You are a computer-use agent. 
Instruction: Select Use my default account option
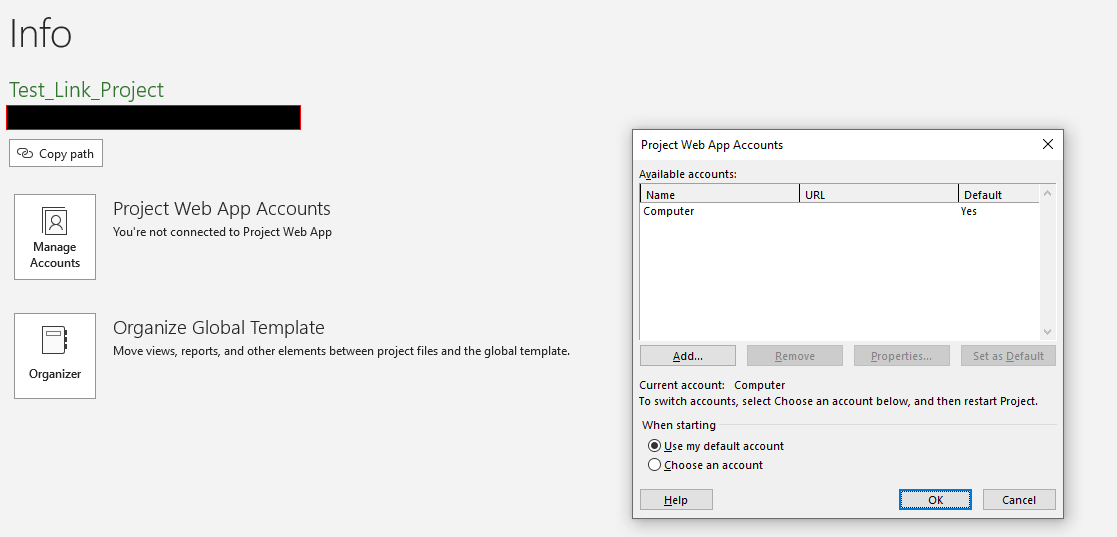point(716,446)
